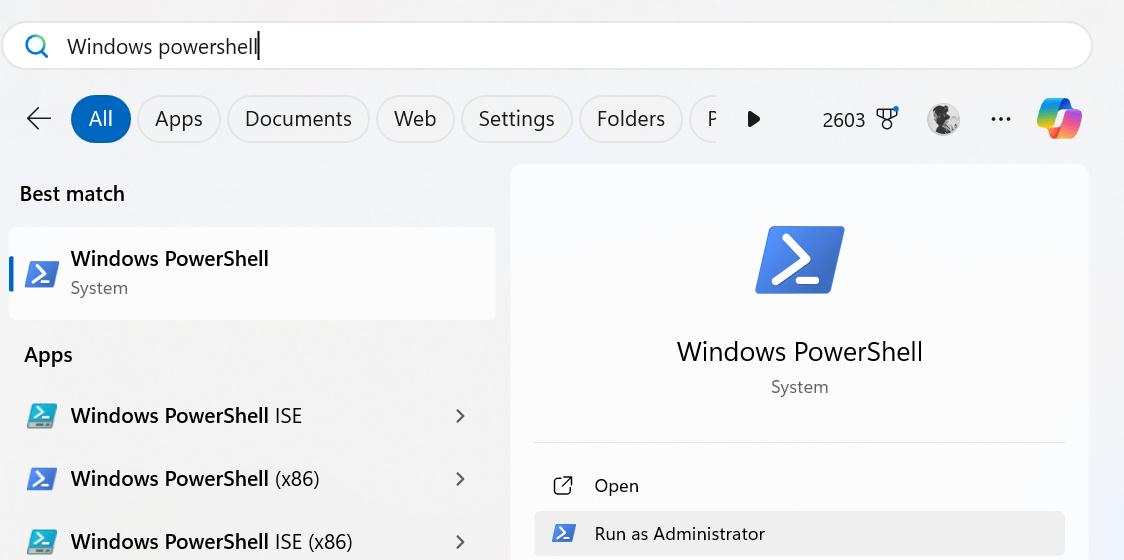The height and width of the screenshot is (560, 1124).
Task: Open the Windows PowerShell best match
Action: click(252, 273)
